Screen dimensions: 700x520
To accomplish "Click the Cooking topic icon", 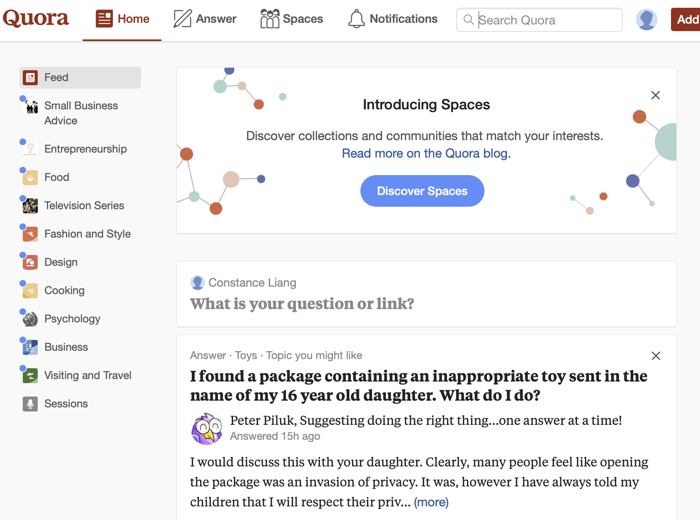I will pyautogui.click(x=30, y=291).
